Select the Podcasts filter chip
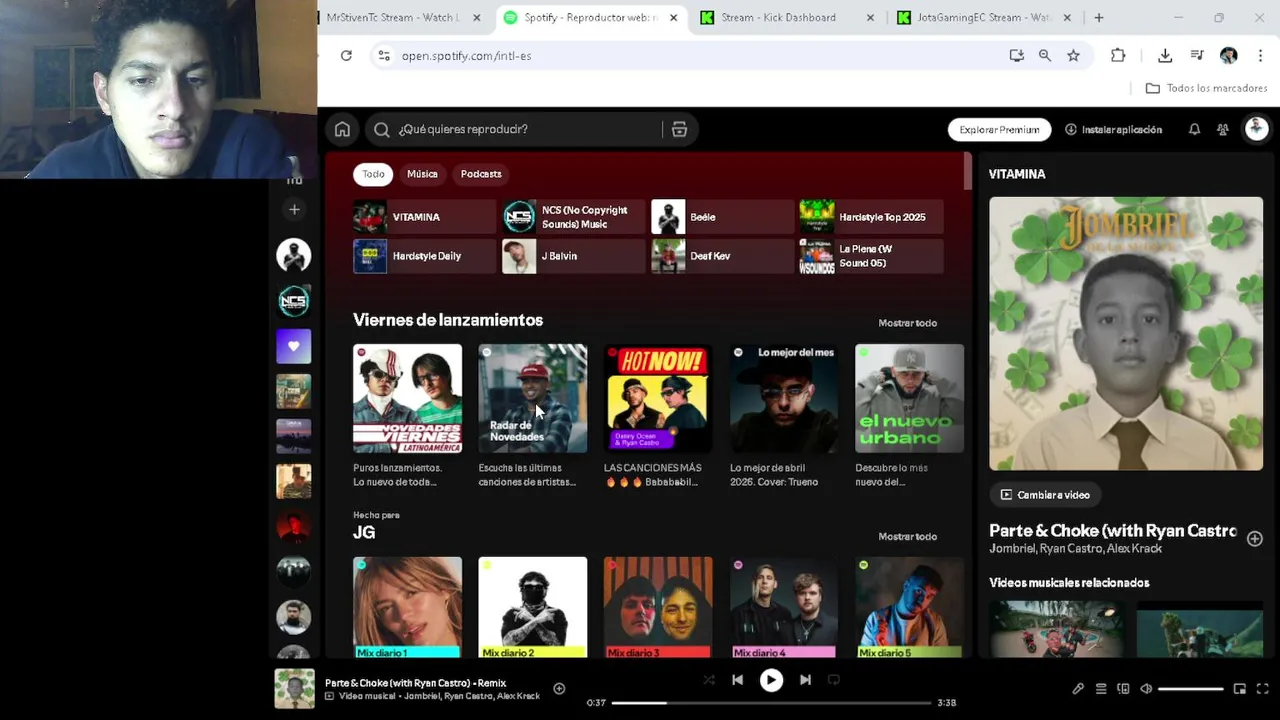 (481, 174)
